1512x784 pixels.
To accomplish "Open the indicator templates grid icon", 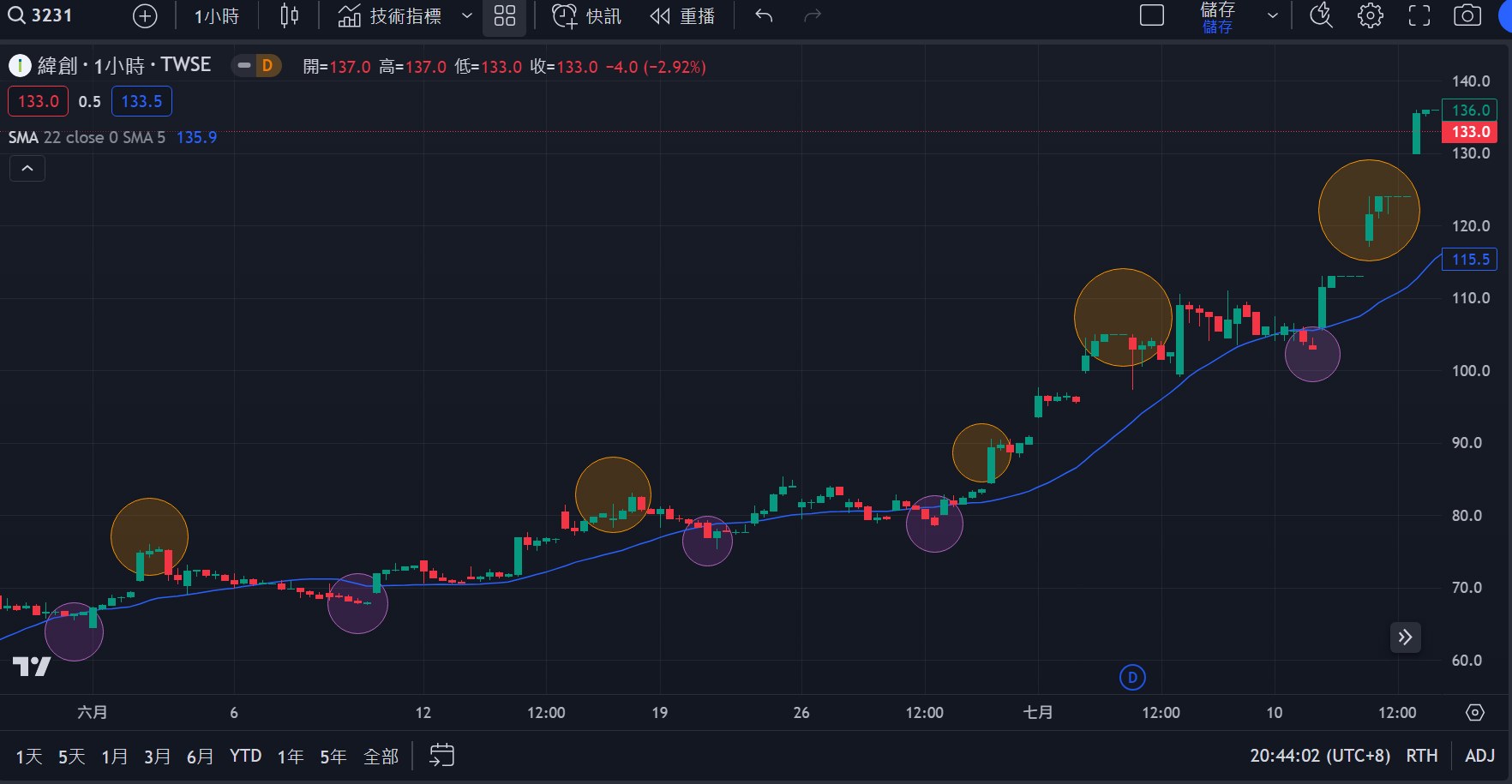I will (x=505, y=16).
